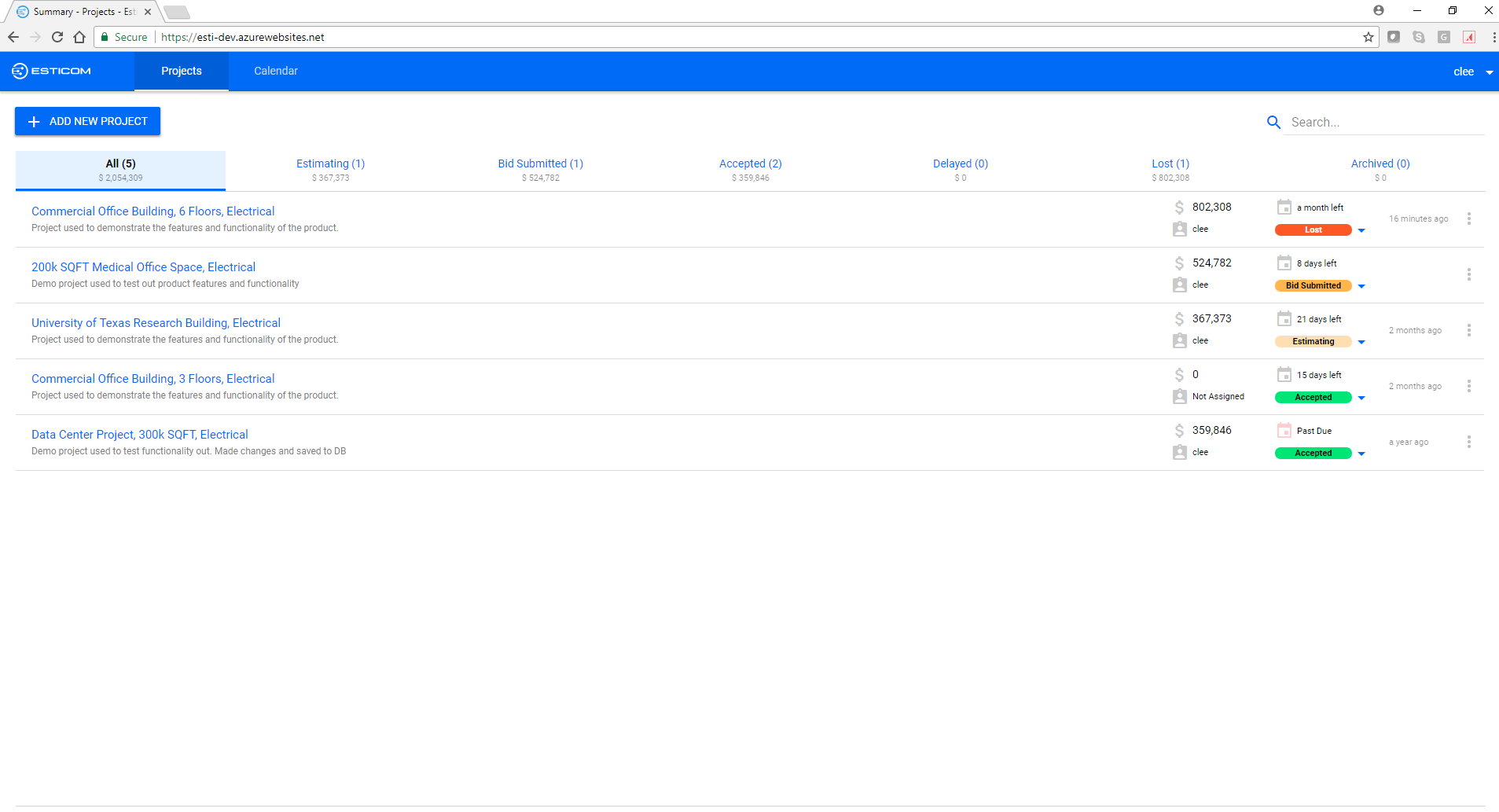The width and height of the screenshot is (1499, 812).
Task: Go to the browser home page
Action: (x=79, y=37)
